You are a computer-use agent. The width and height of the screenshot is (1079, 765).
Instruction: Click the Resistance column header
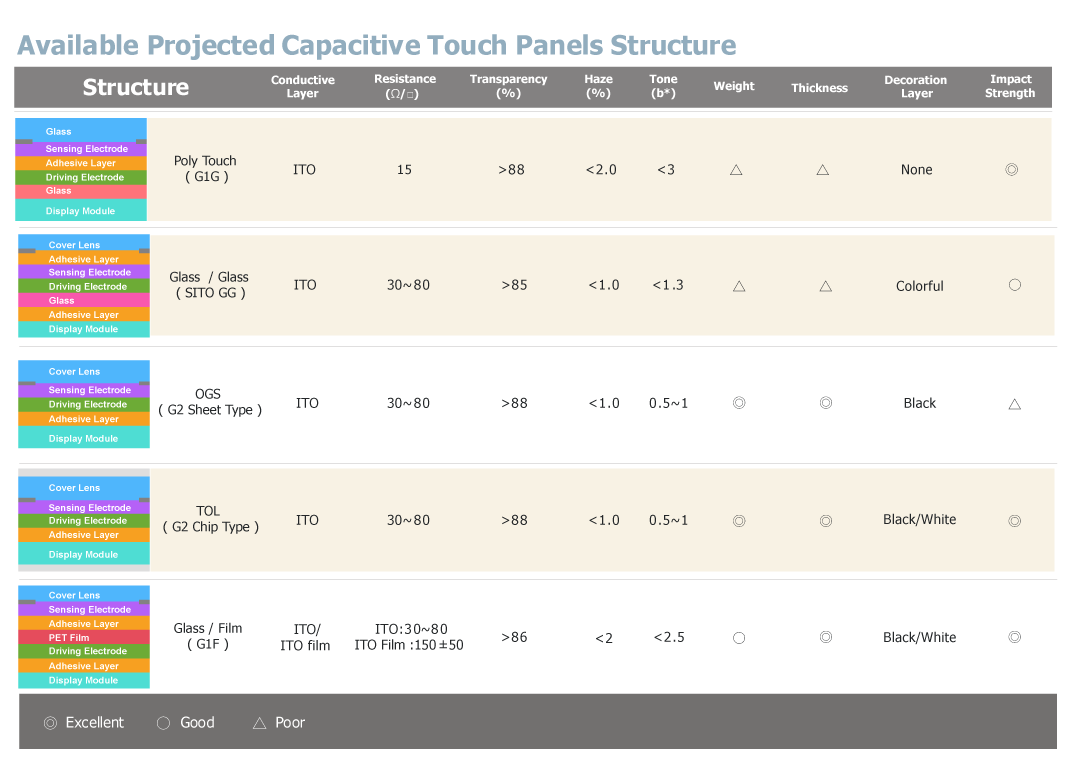click(x=405, y=86)
